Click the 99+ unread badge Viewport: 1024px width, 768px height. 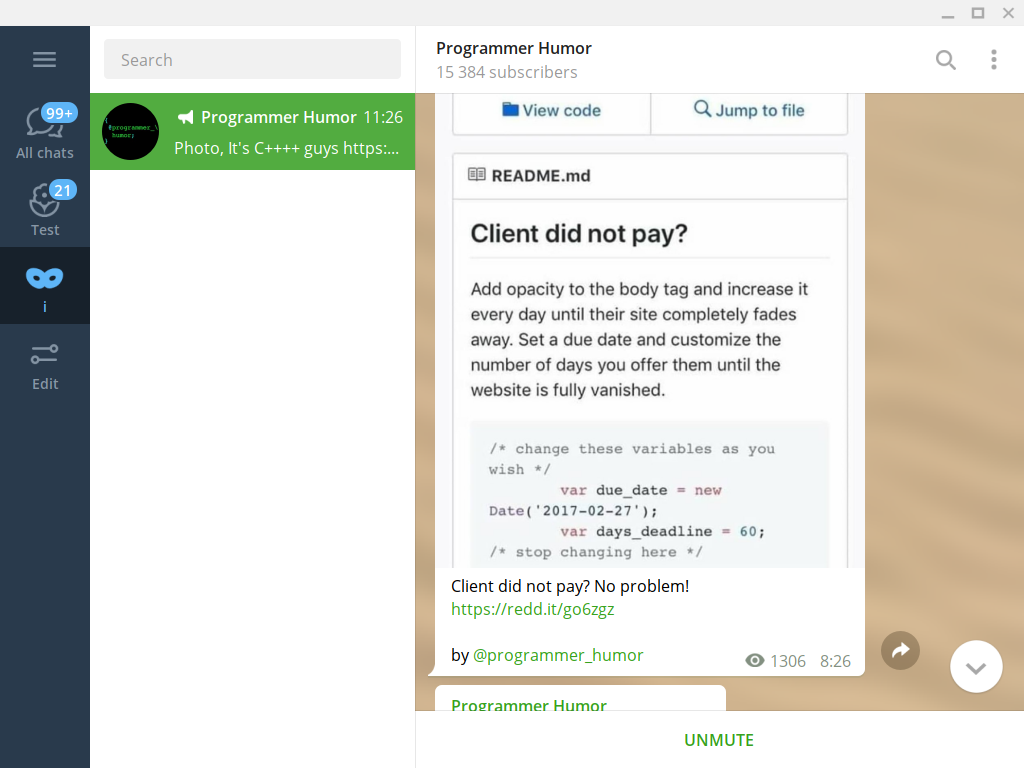(59, 113)
